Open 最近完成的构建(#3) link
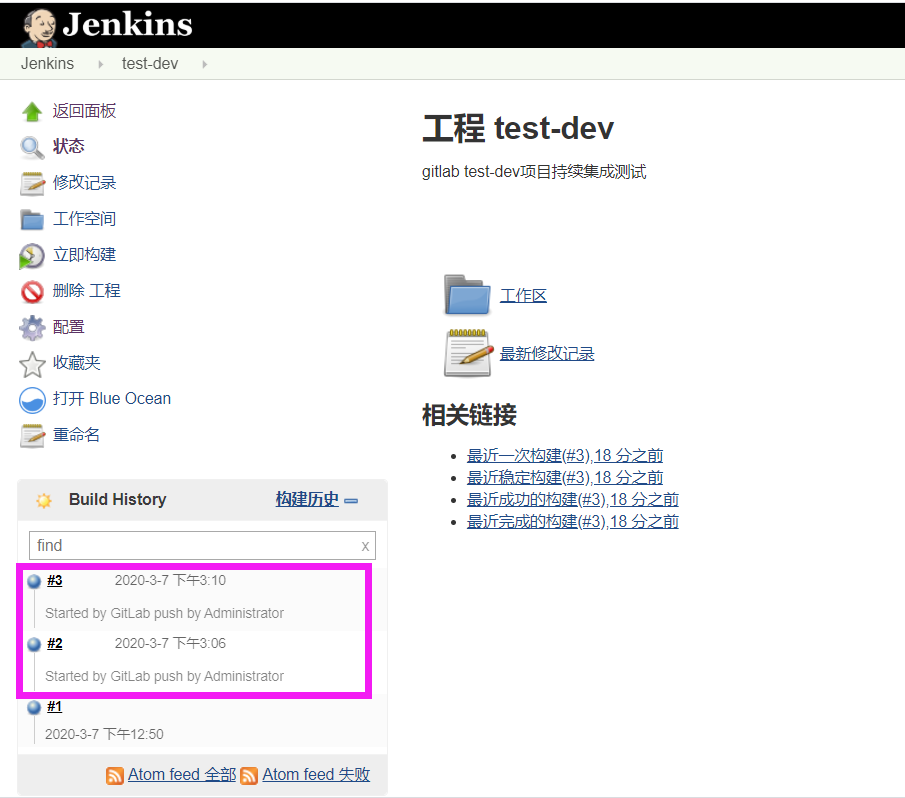905x798 pixels. tap(573, 522)
